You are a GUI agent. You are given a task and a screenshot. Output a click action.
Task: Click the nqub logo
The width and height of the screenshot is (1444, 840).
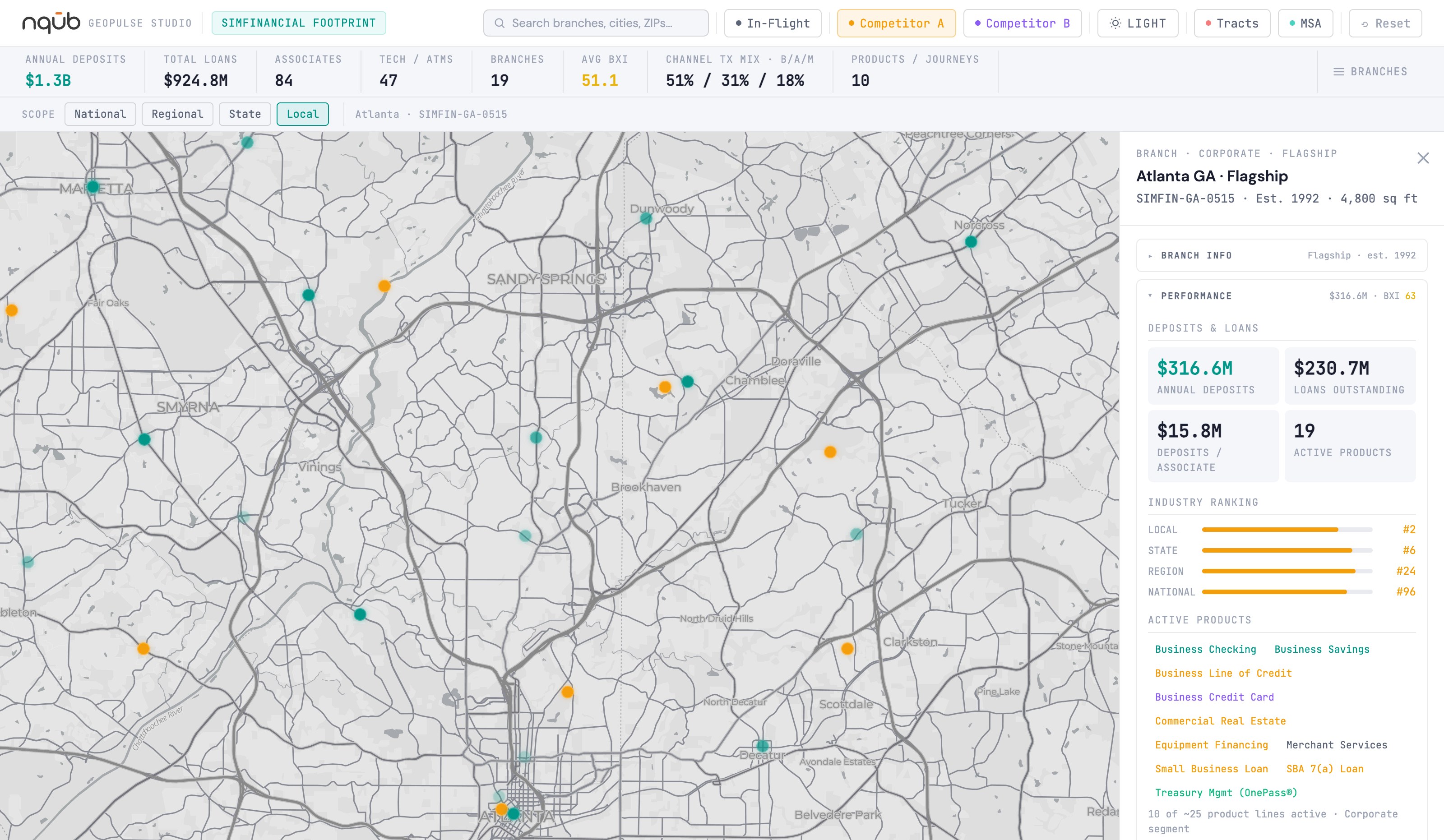pos(51,23)
